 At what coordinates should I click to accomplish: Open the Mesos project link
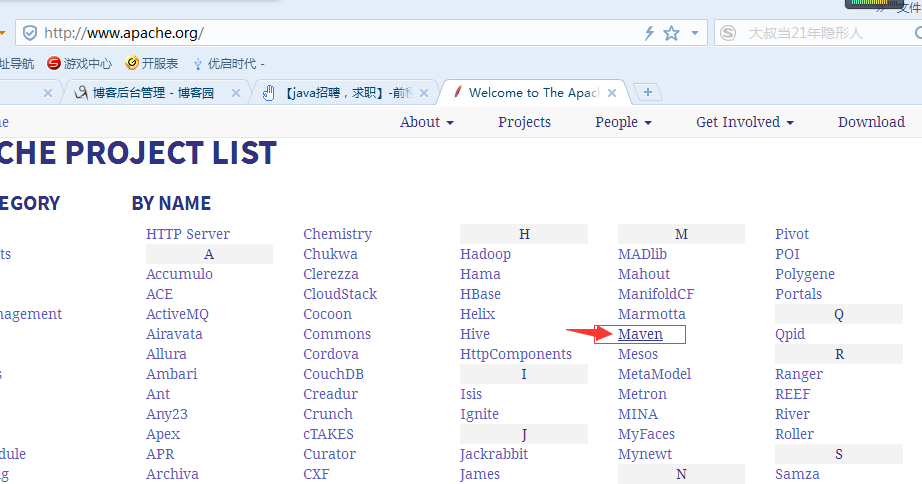[x=637, y=354]
